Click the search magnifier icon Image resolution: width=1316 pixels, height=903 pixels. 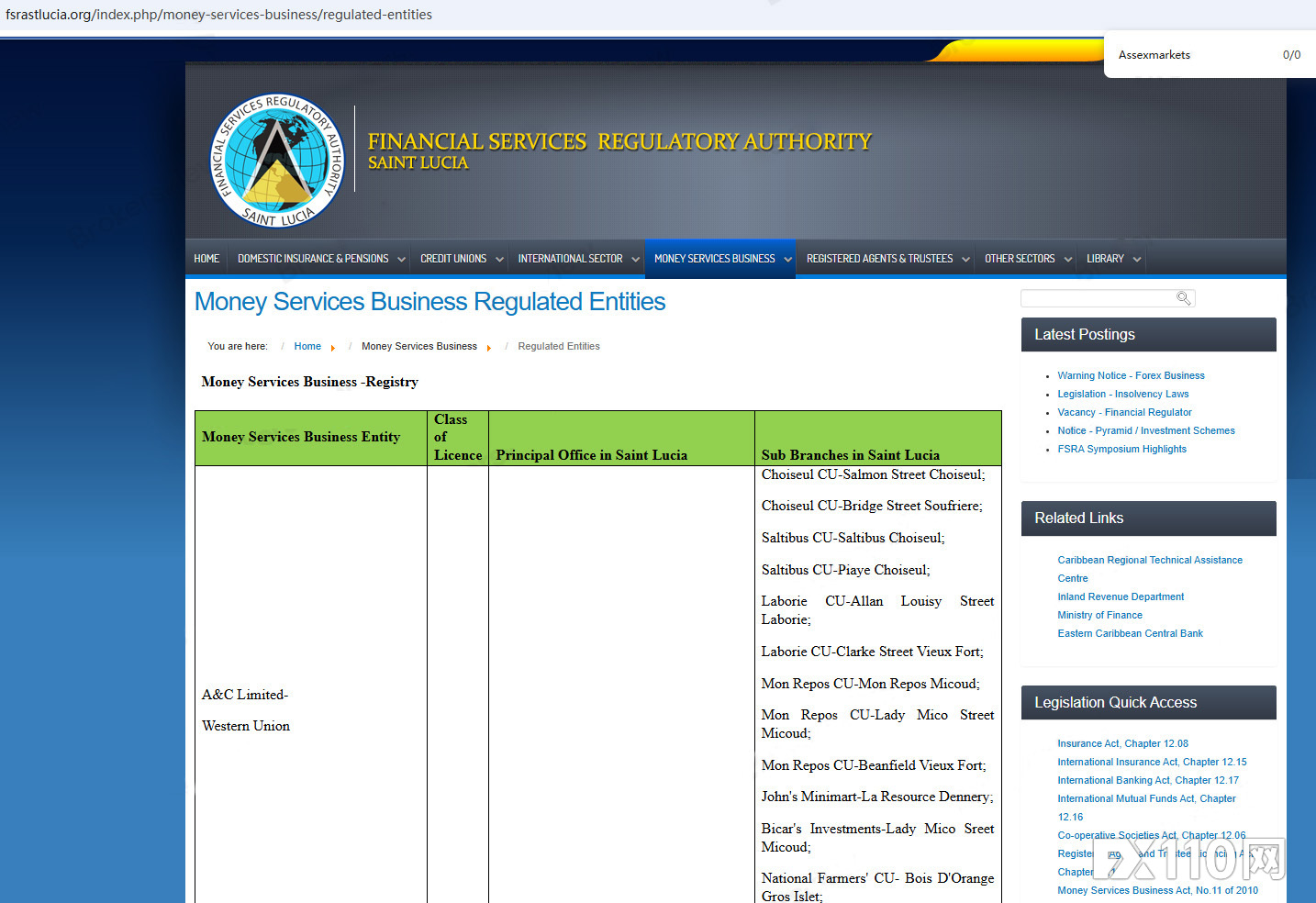click(x=1184, y=298)
